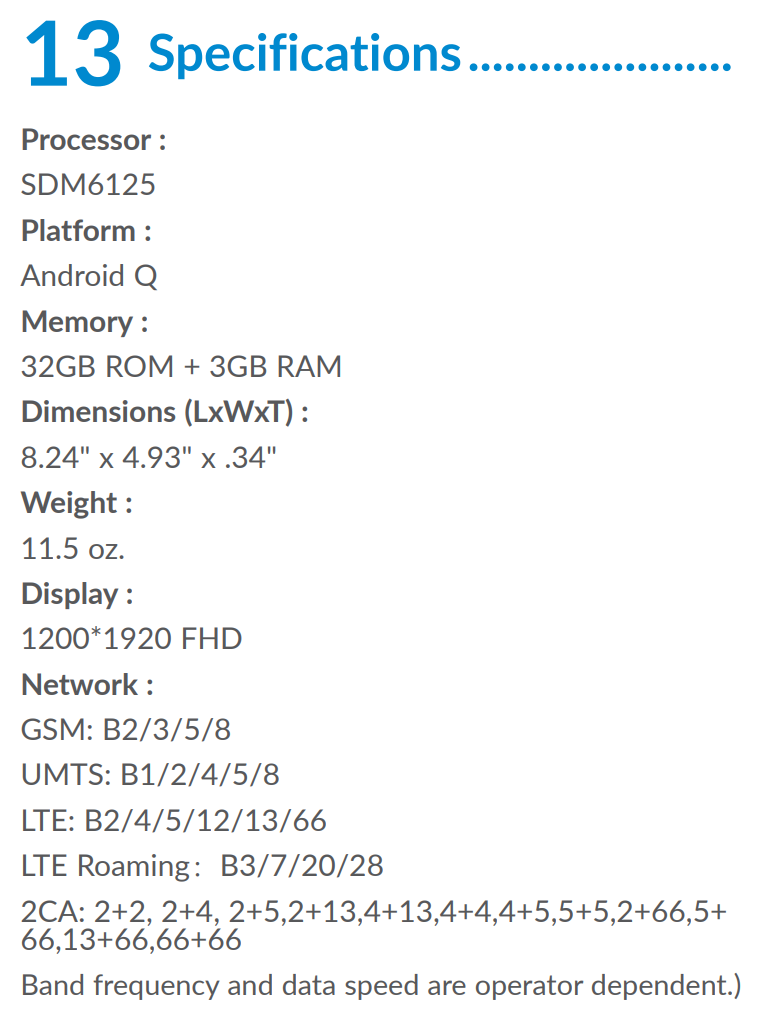Viewport: 772px width, 1025px height.
Task: Select the Dimensions (LxWxT) label
Action: click(165, 412)
